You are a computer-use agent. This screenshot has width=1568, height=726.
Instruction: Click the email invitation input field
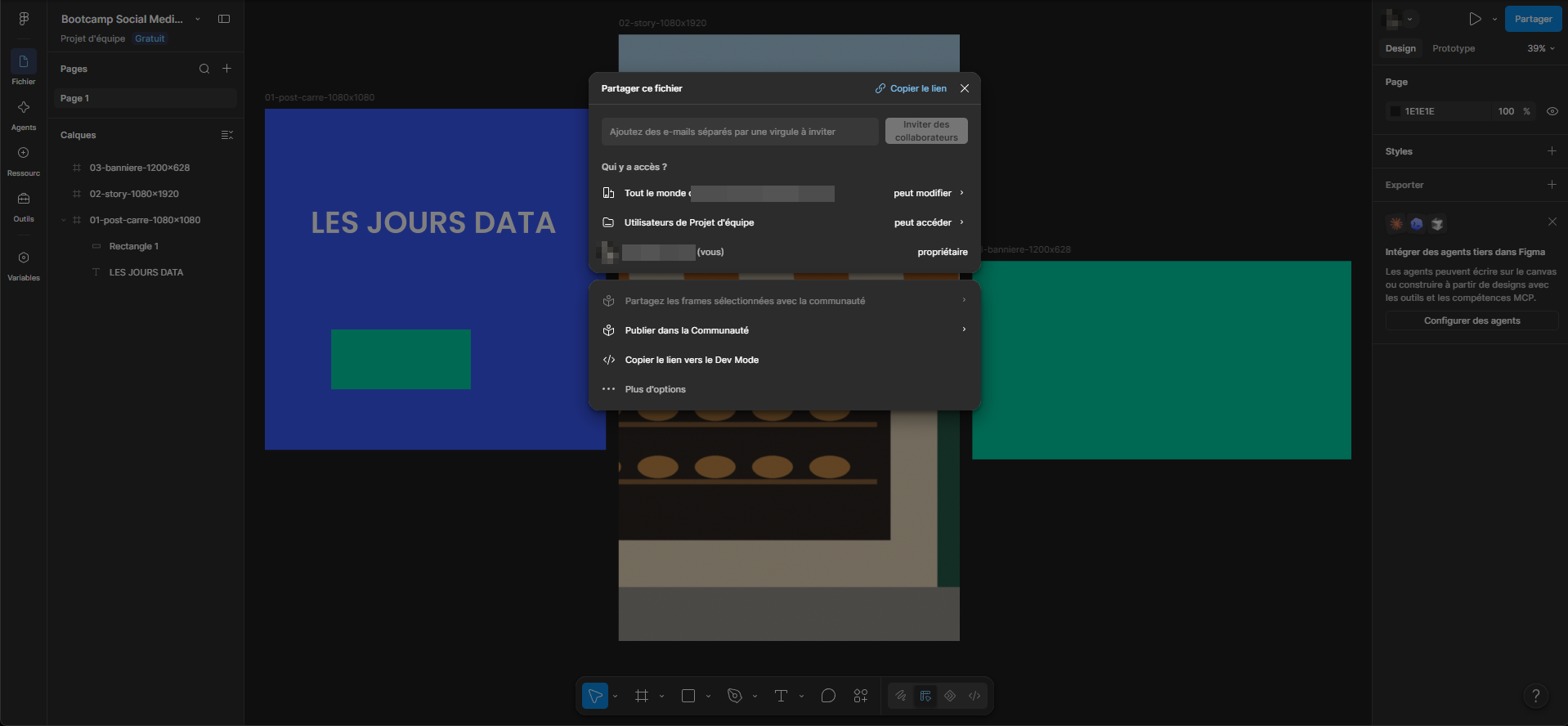coord(740,132)
